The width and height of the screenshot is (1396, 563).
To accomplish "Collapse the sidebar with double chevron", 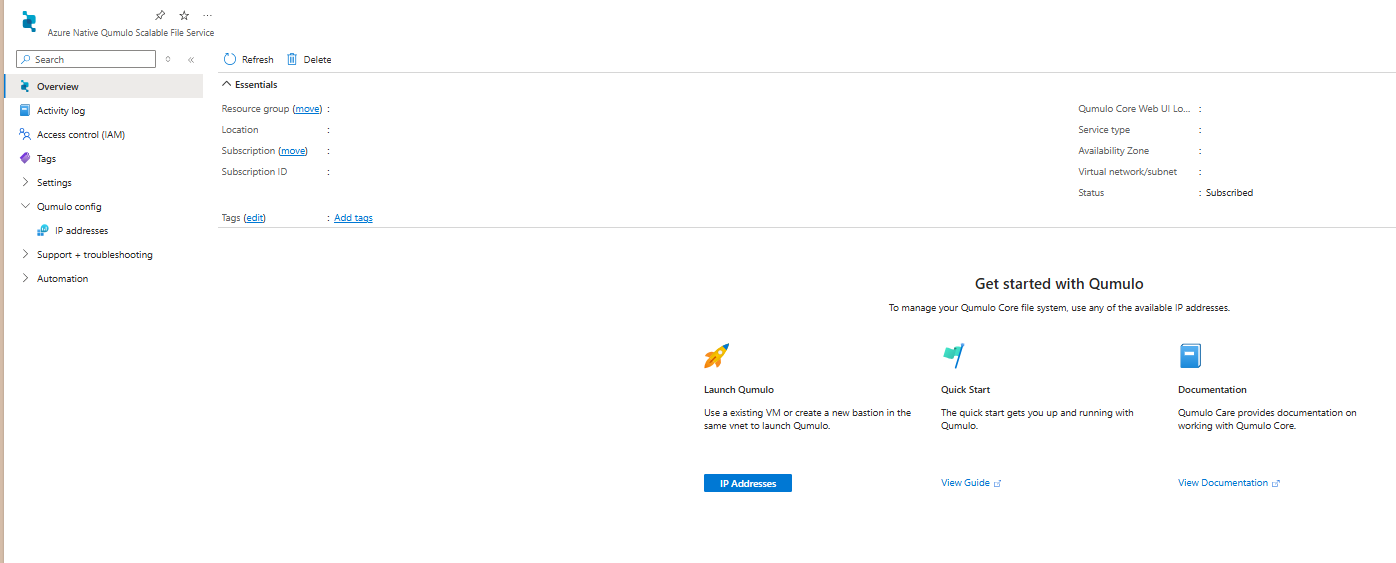I will click(191, 60).
